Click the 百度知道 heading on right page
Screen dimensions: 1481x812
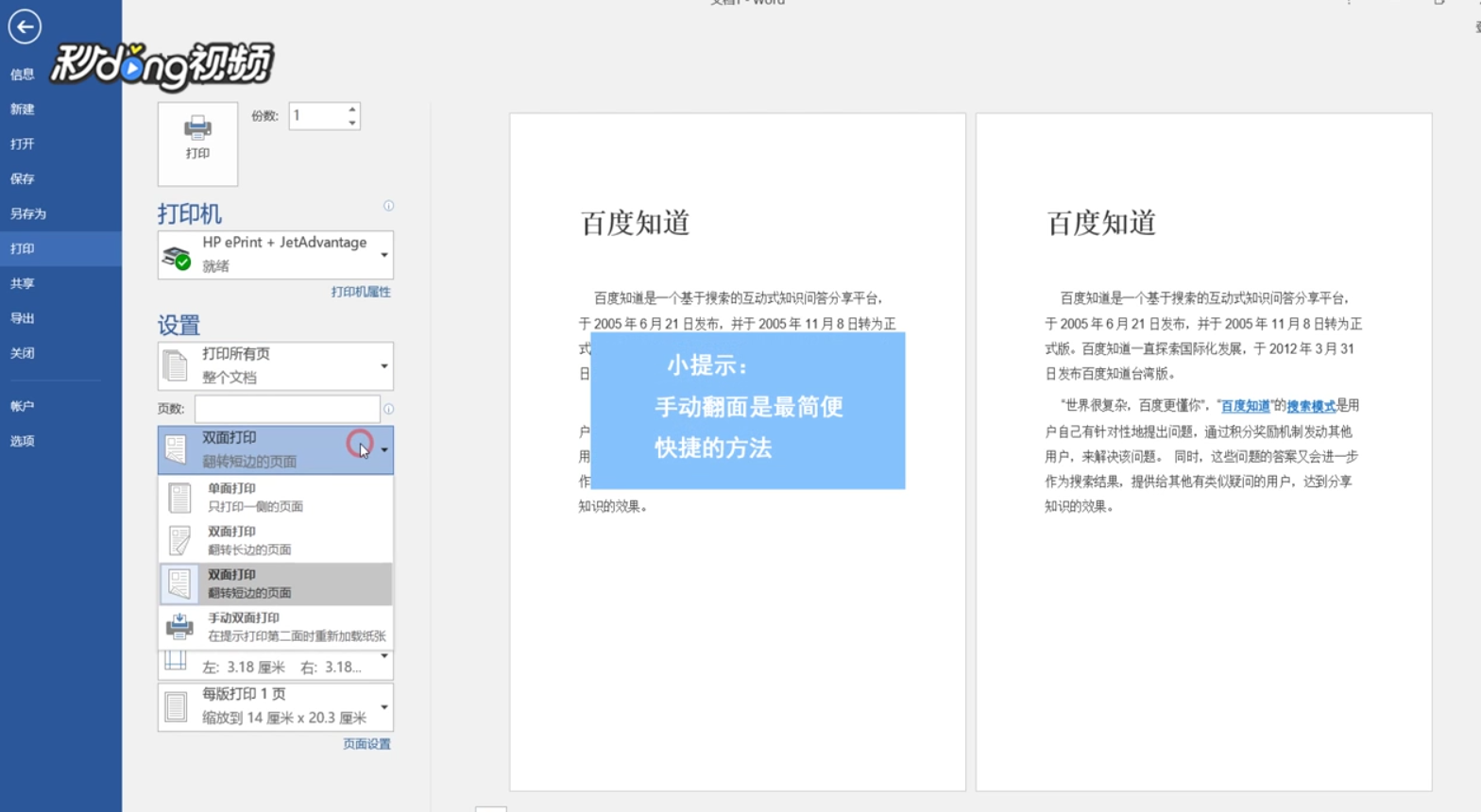point(1101,223)
